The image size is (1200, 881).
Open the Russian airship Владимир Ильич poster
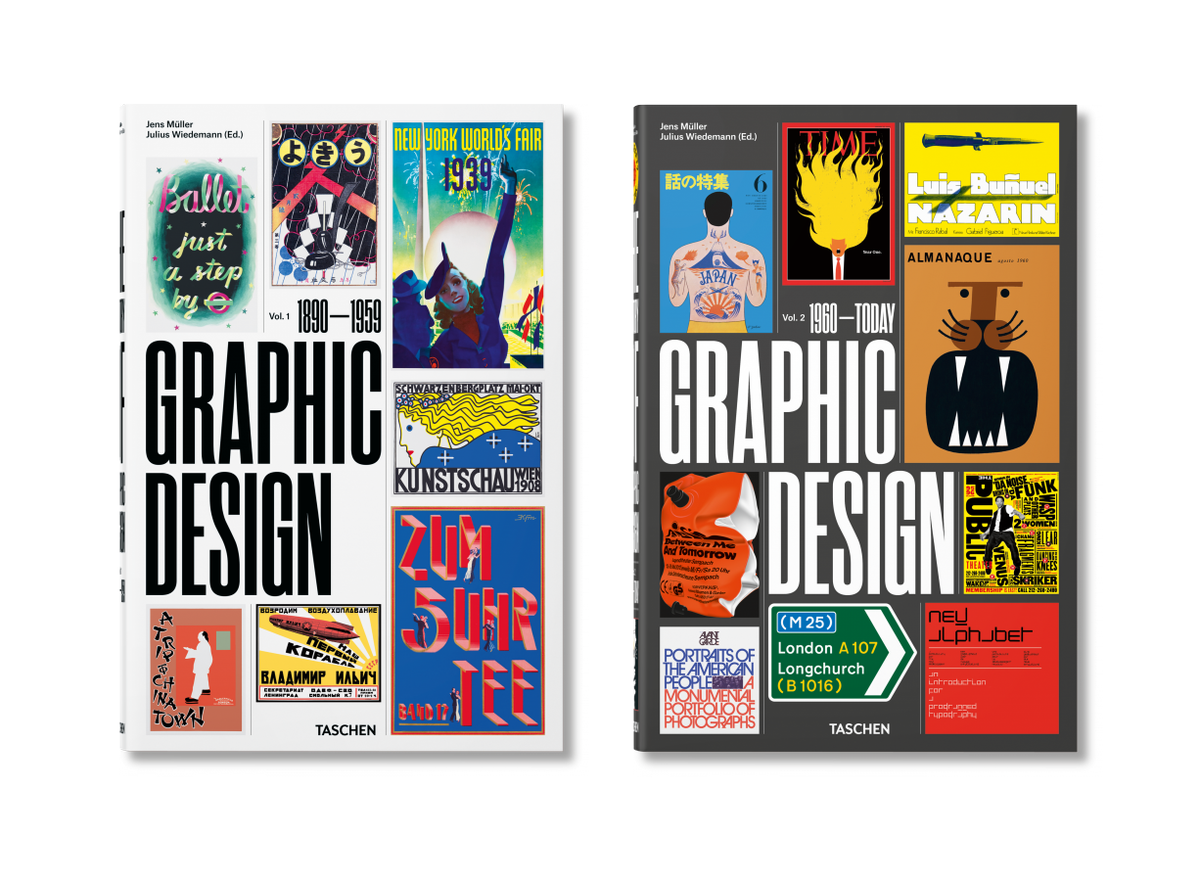(318, 652)
